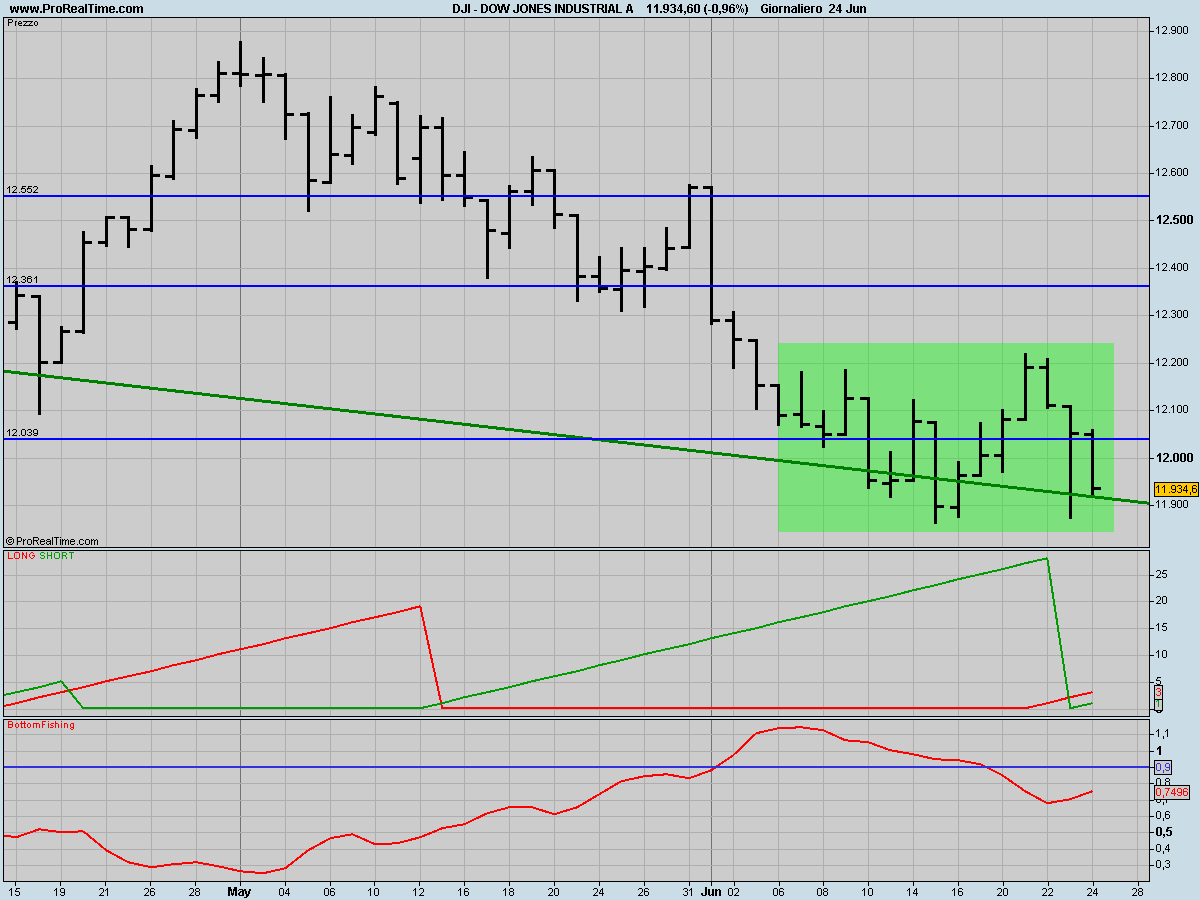Click the BottomFishing indicator label

pyautogui.click(x=41, y=724)
